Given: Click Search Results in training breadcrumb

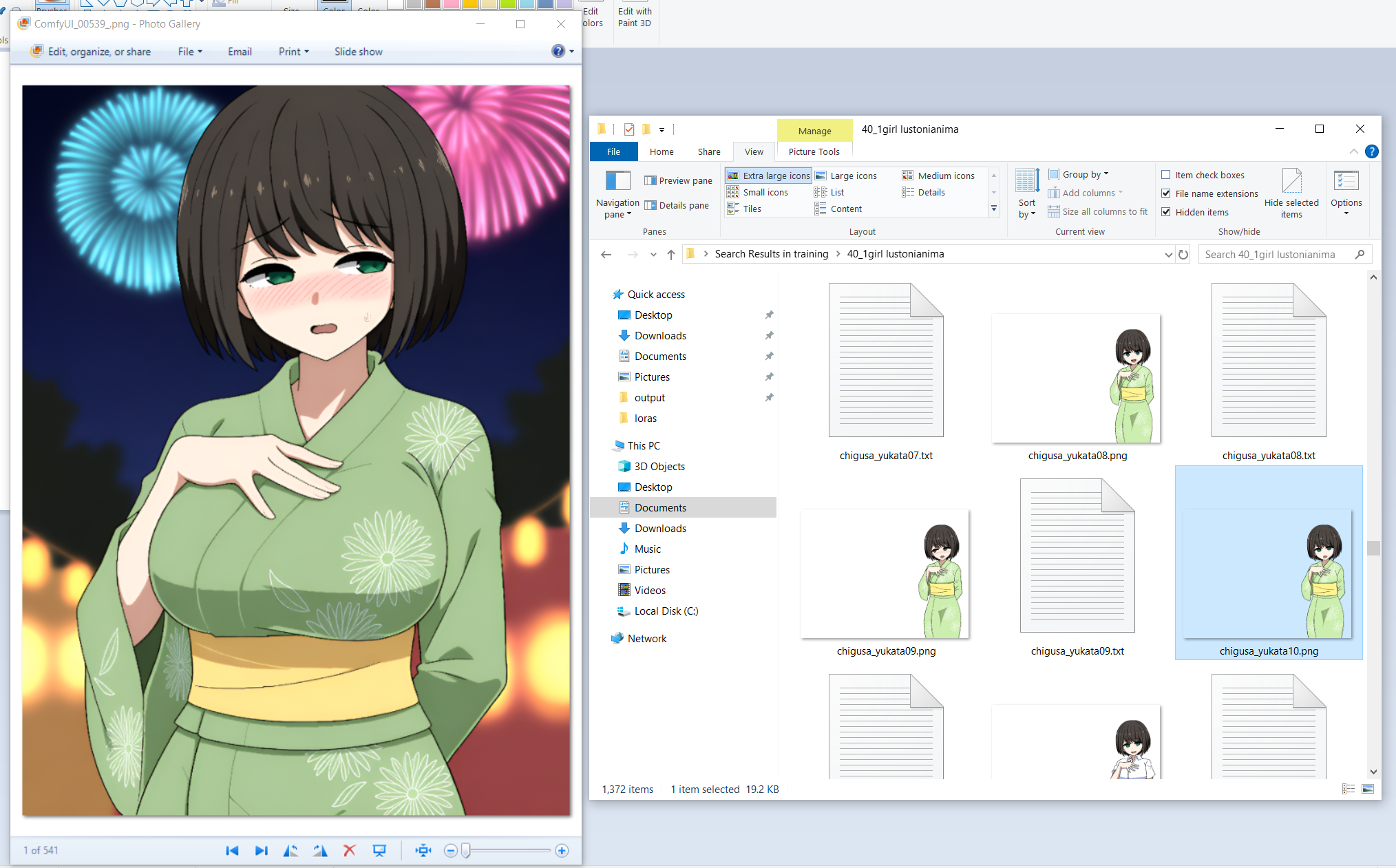Looking at the screenshot, I should pos(772,254).
